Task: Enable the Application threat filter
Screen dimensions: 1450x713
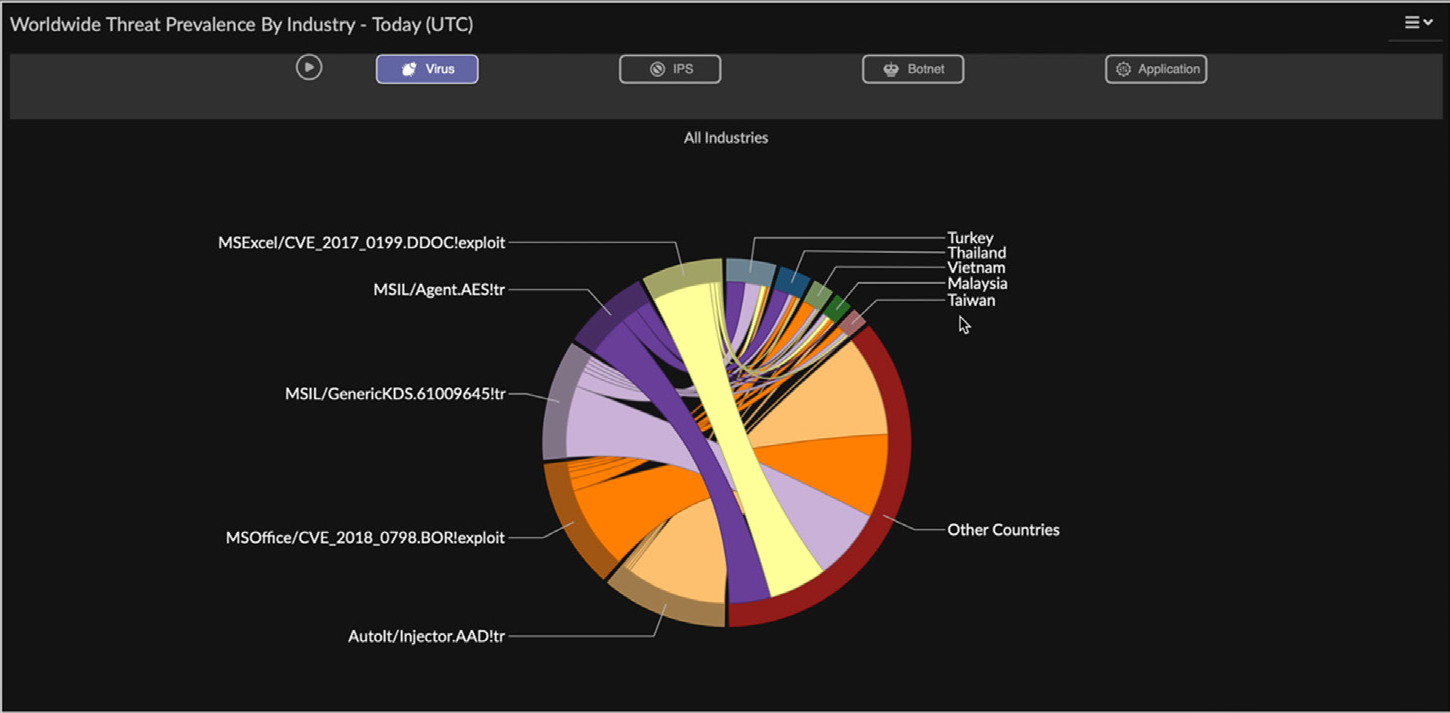Action: click(1156, 68)
